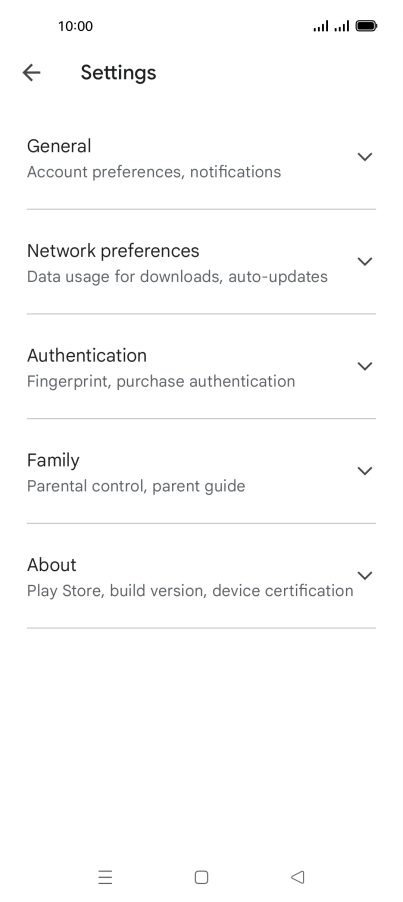Tap 'Fingerprint, purchase authentication' description
The height and width of the screenshot is (902, 403).
(x=161, y=381)
